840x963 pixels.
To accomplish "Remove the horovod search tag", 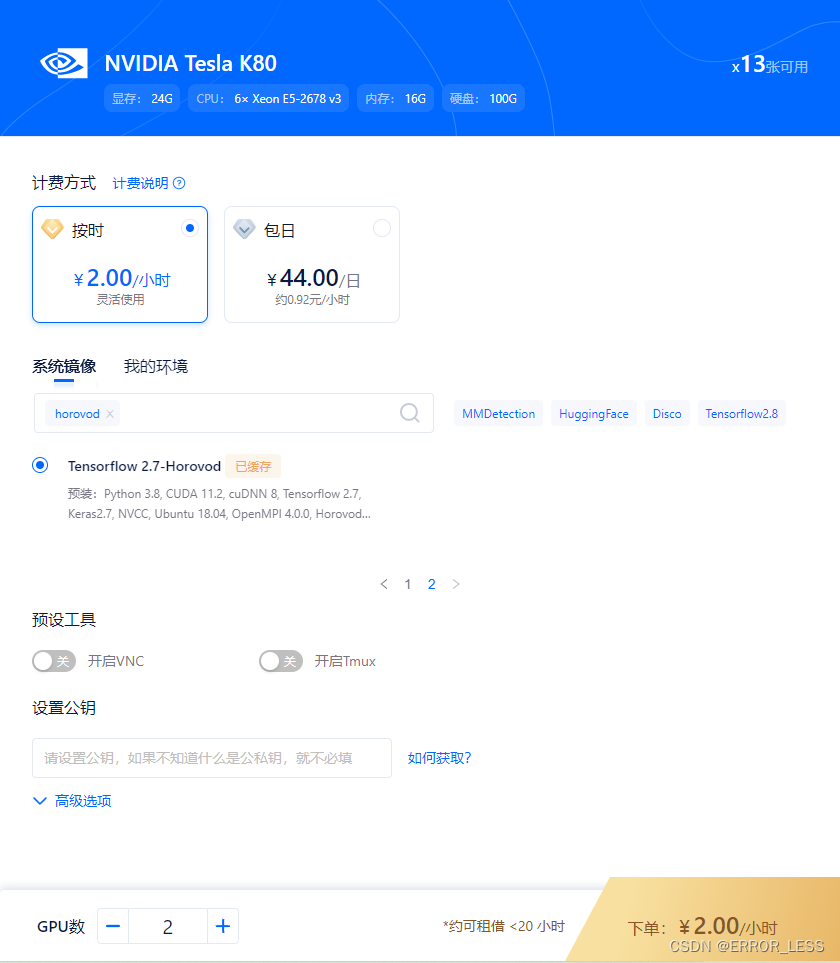I will (109, 413).
